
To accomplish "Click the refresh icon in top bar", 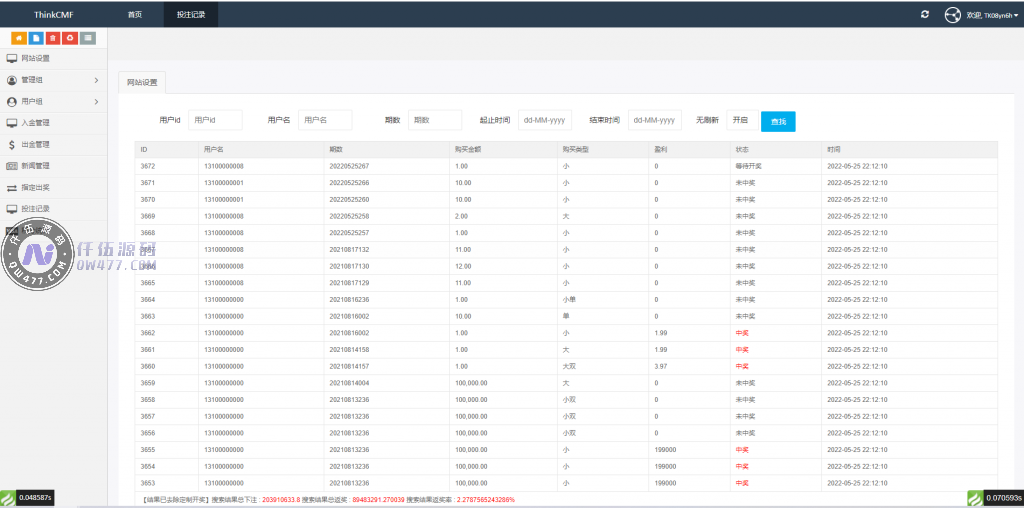I will point(925,14).
